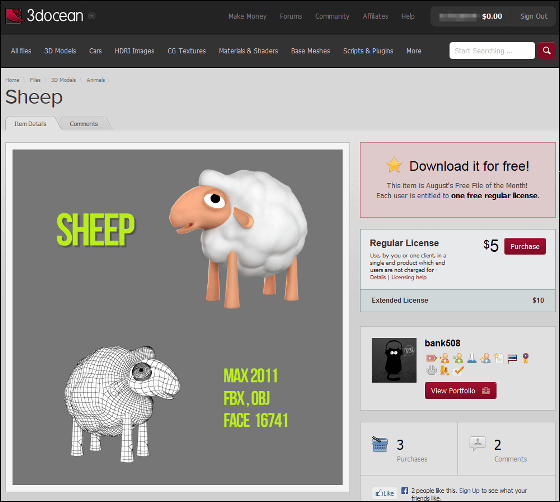Click the purple ribbon medal badge
This screenshot has height=502, width=560.
pyautogui.click(x=525, y=358)
